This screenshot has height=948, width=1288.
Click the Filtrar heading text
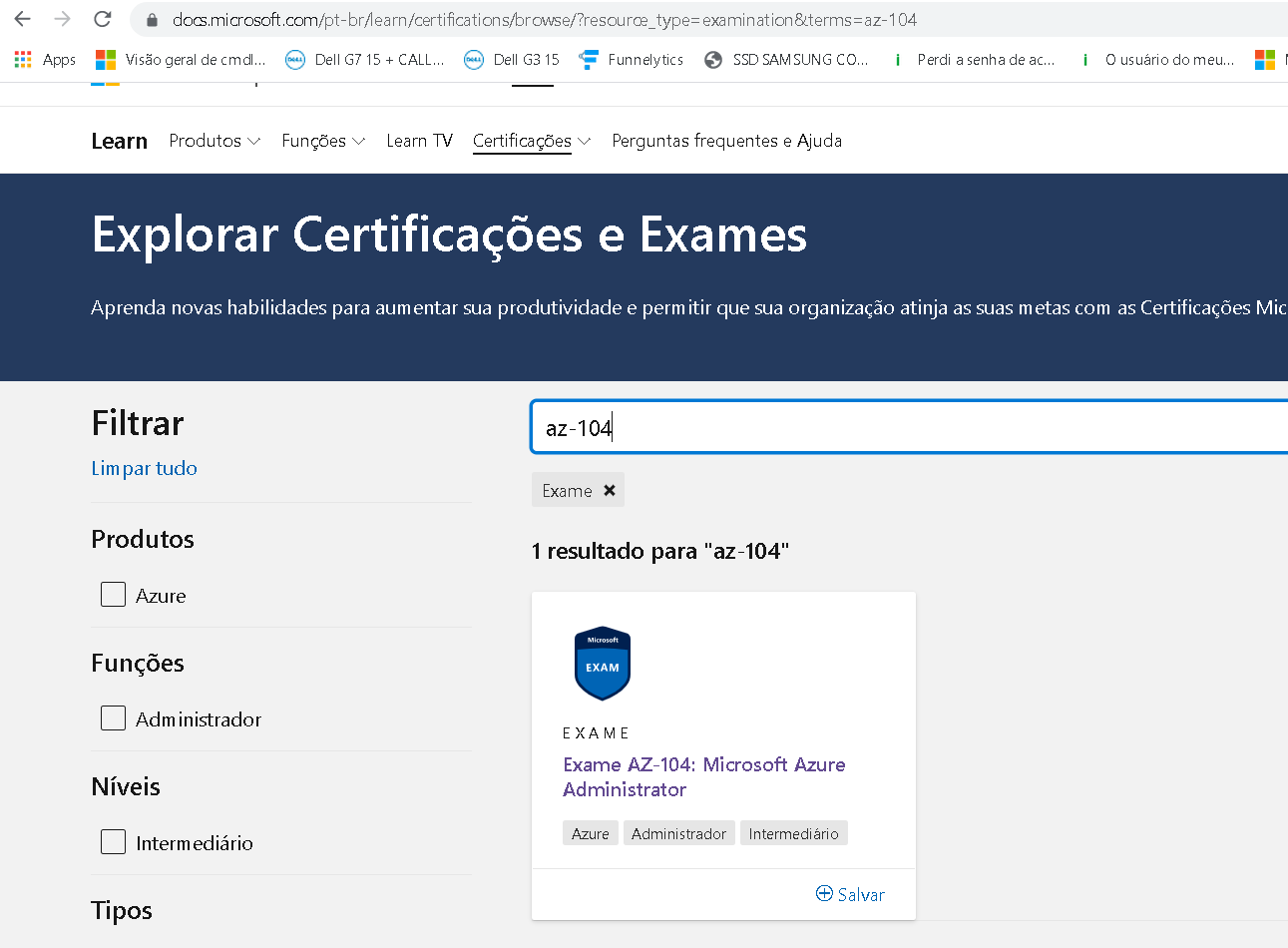[137, 423]
